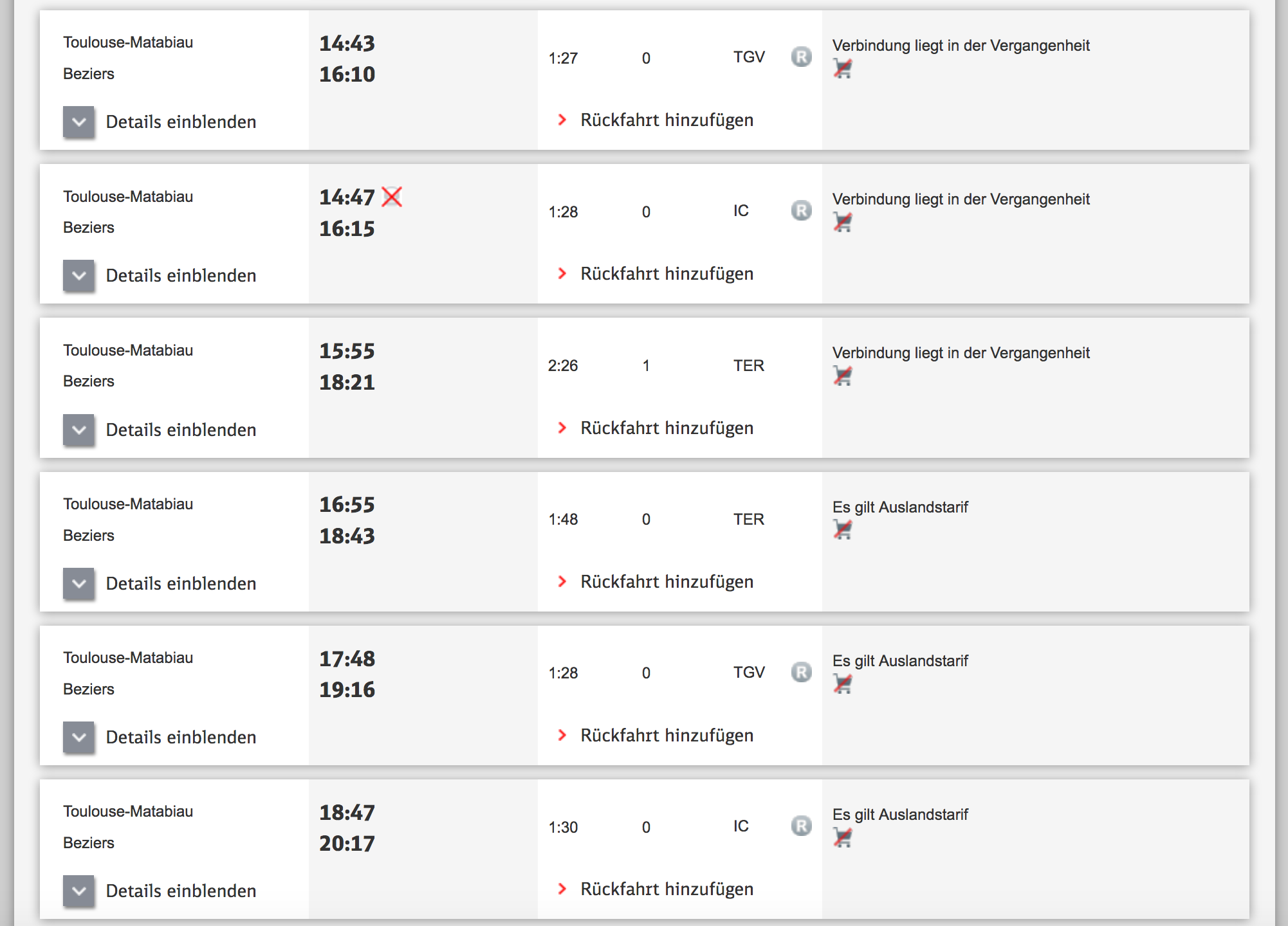Open details chevron for the 16:55 connection
Viewport: 1288px width, 926px height.
(79, 583)
